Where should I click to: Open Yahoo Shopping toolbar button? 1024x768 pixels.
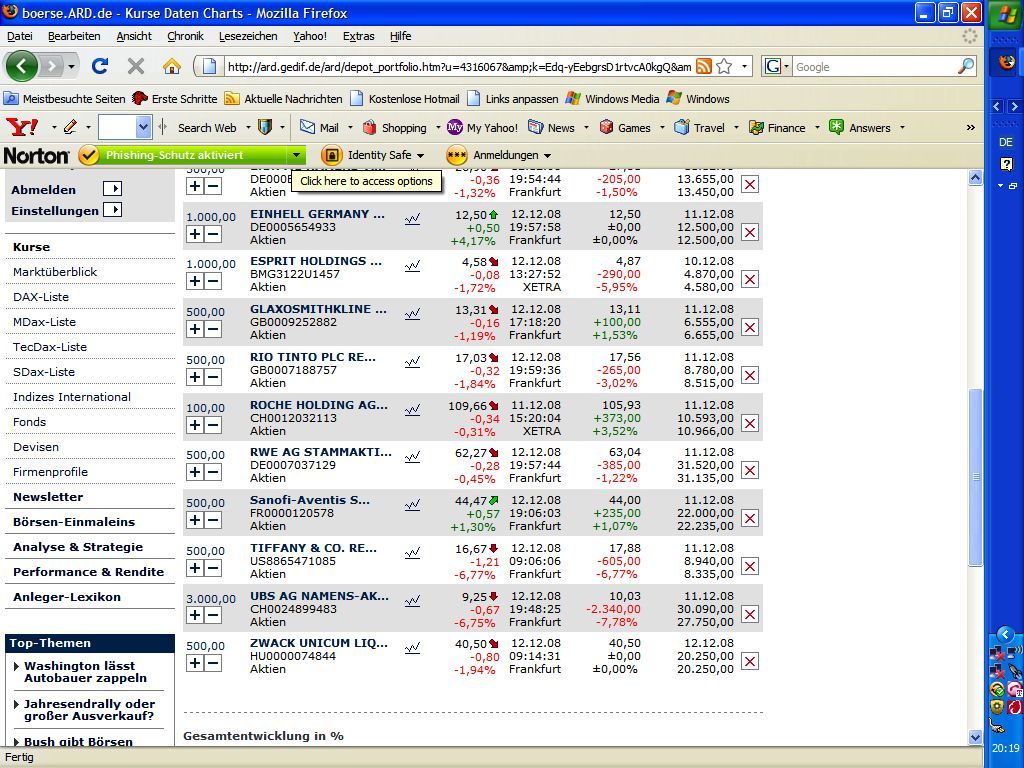click(x=394, y=127)
